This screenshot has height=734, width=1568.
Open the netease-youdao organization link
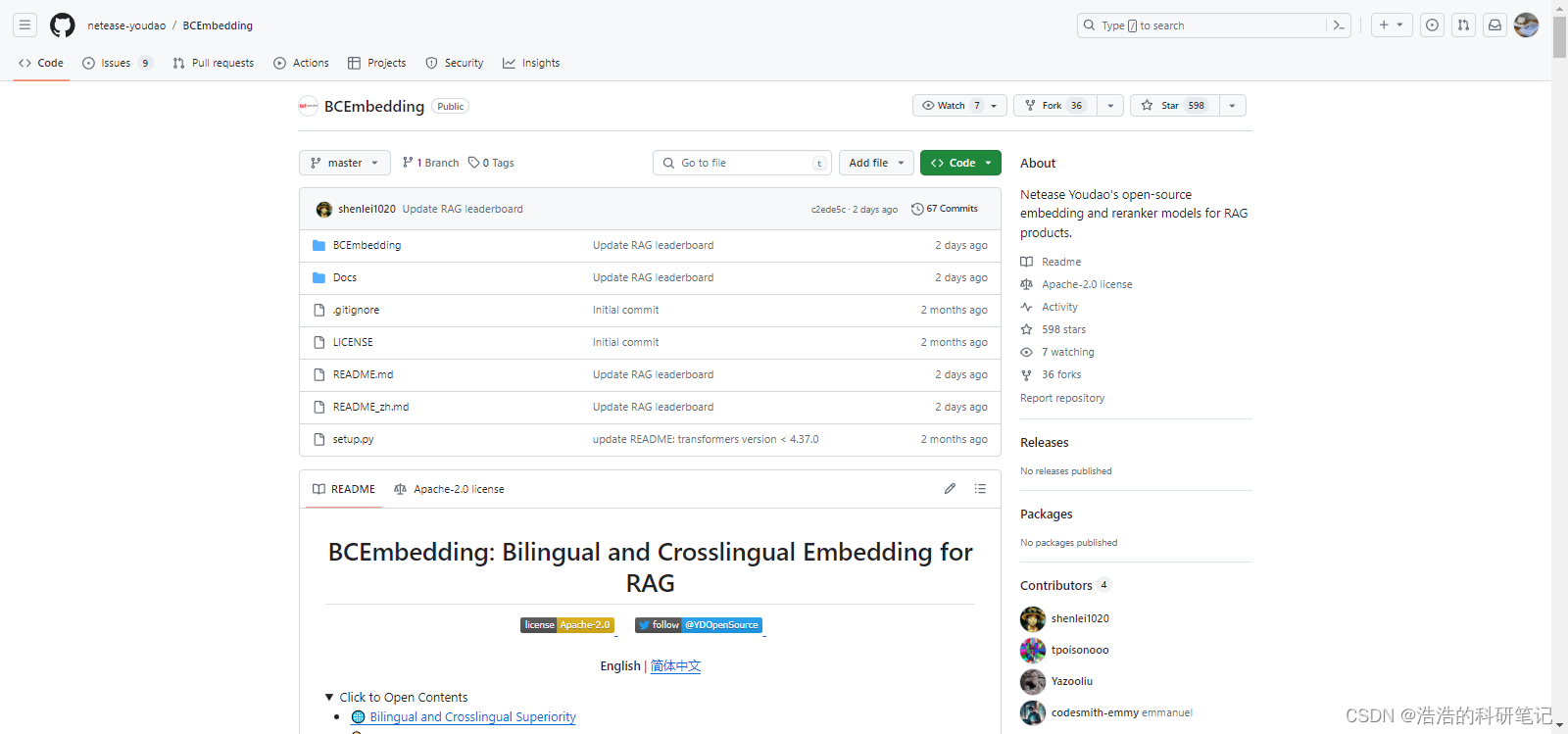126,25
